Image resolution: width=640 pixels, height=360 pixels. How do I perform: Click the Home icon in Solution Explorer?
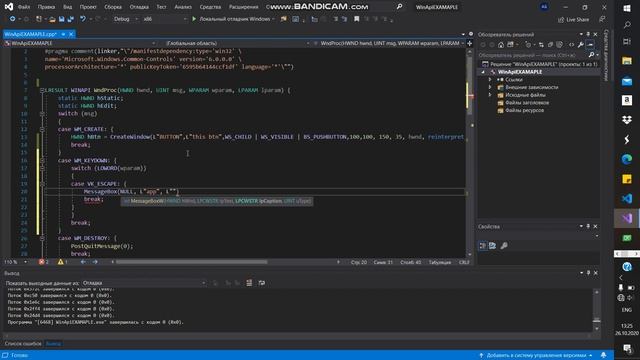coord(501,44)
